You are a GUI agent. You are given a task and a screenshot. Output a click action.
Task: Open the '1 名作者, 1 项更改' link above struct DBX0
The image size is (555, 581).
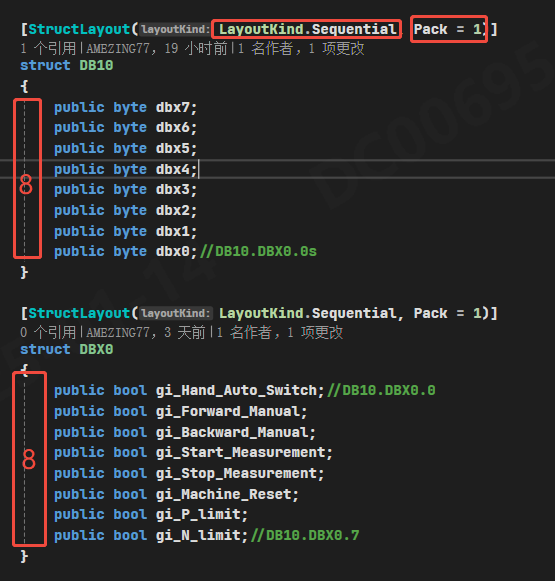pos(280,332)
